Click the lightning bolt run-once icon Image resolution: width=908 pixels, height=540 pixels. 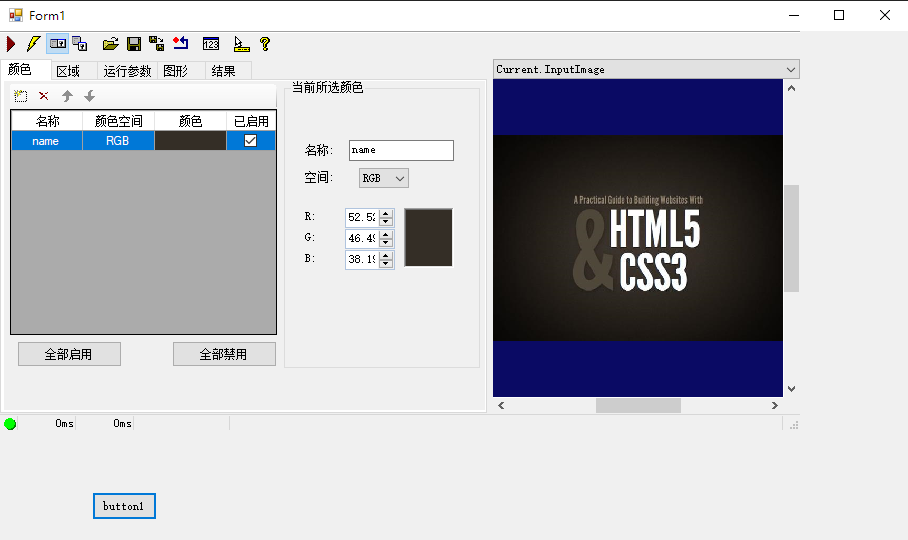[33, 44]
